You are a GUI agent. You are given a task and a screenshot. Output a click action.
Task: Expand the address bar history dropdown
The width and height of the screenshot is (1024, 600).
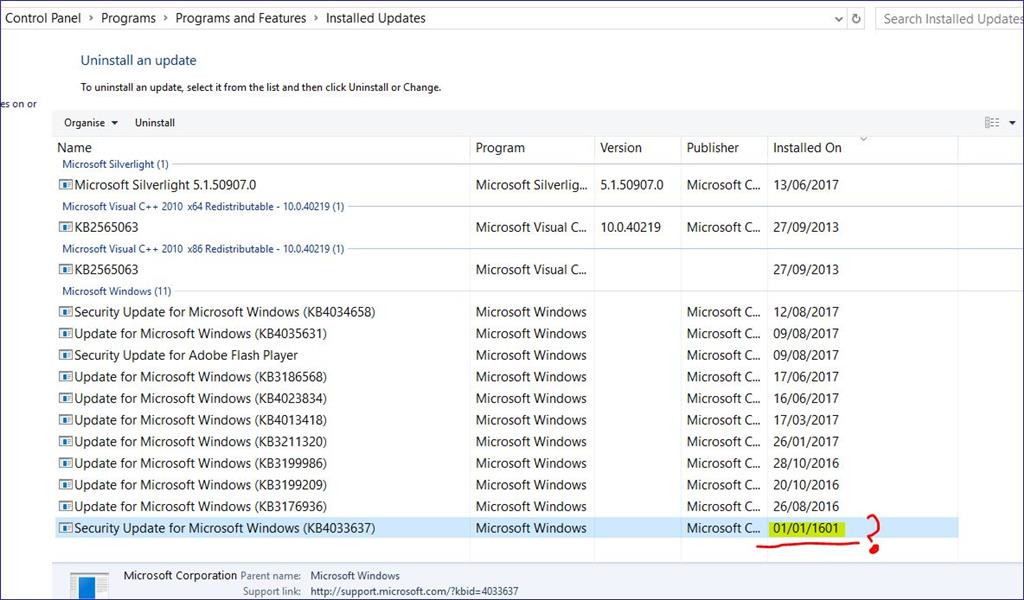pos(839,19)
